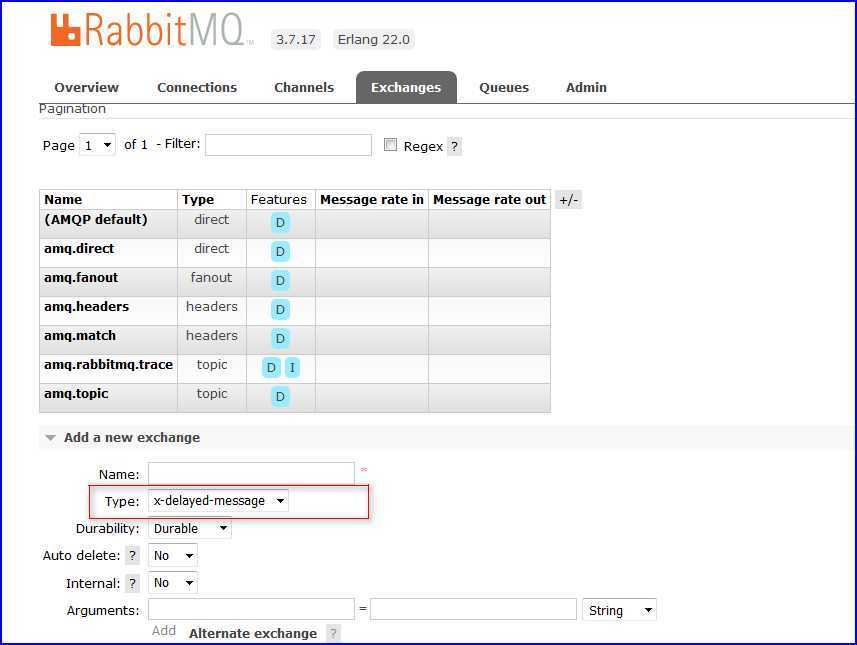Click the D feature badge for amq.direct
This screenshot has width=857, height=645.
point(280,251)
